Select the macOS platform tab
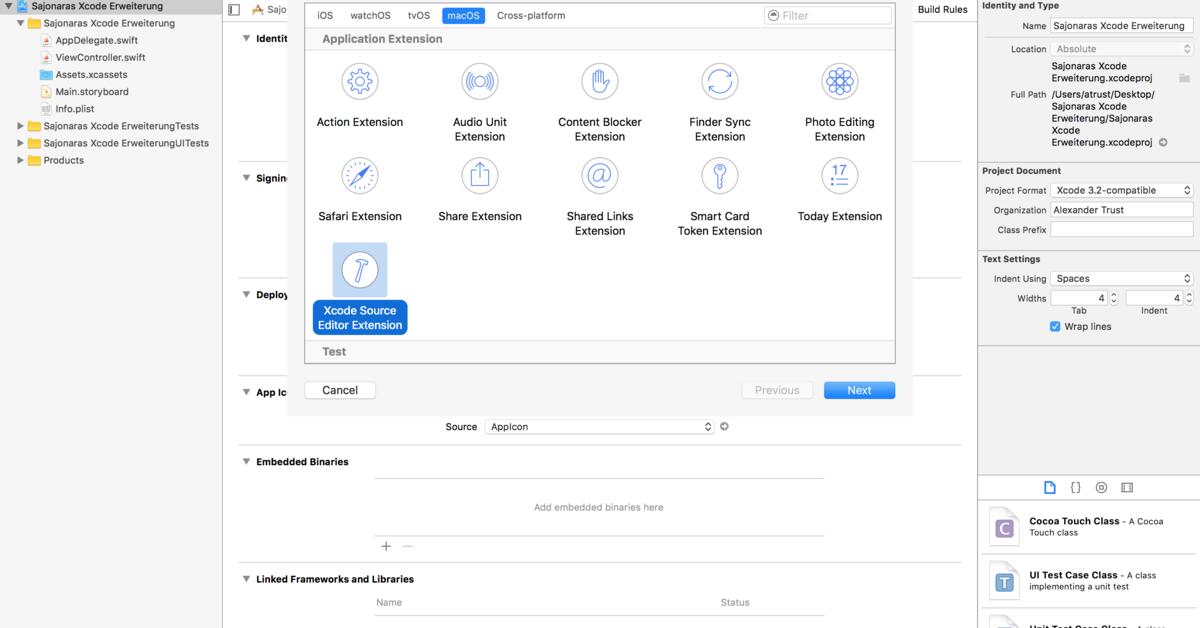Viewport: 1200px width, 628px height. tap(463, 15)
